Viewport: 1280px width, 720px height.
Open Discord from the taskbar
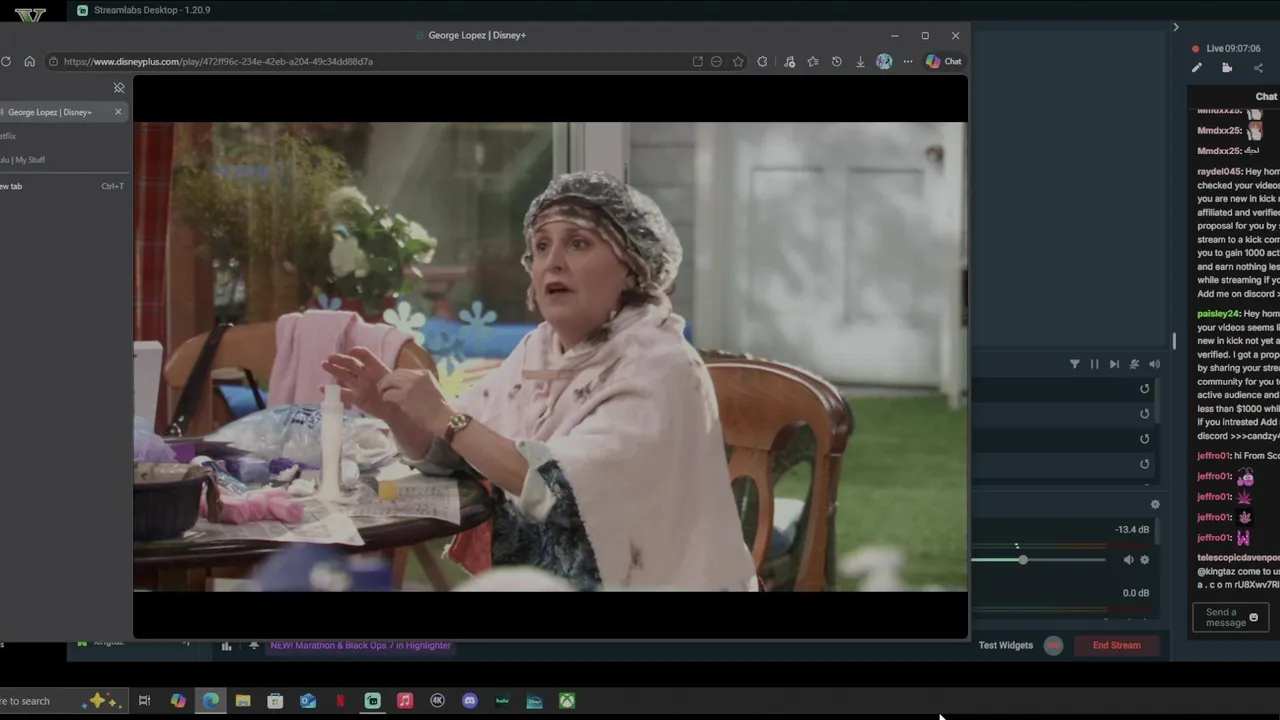tap(470, 701)
